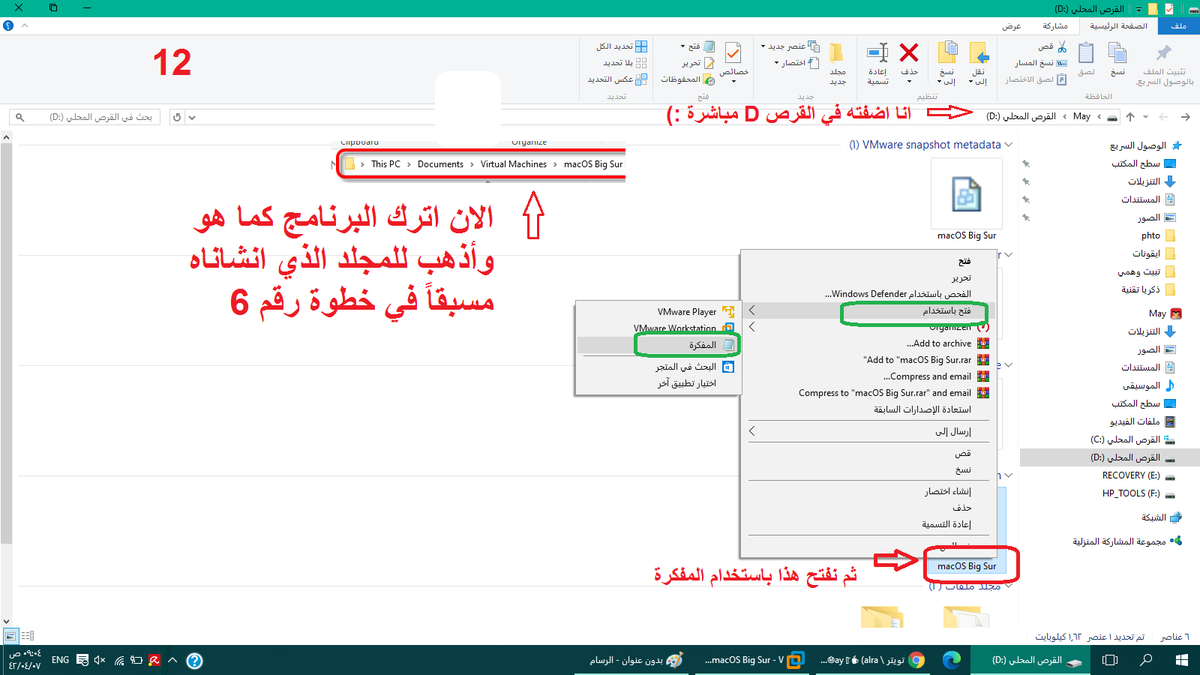Screen dimensions: 1200x675
Task: Choose Notepad (المفكرة) in Open with submenu
Action: point(658,344)
